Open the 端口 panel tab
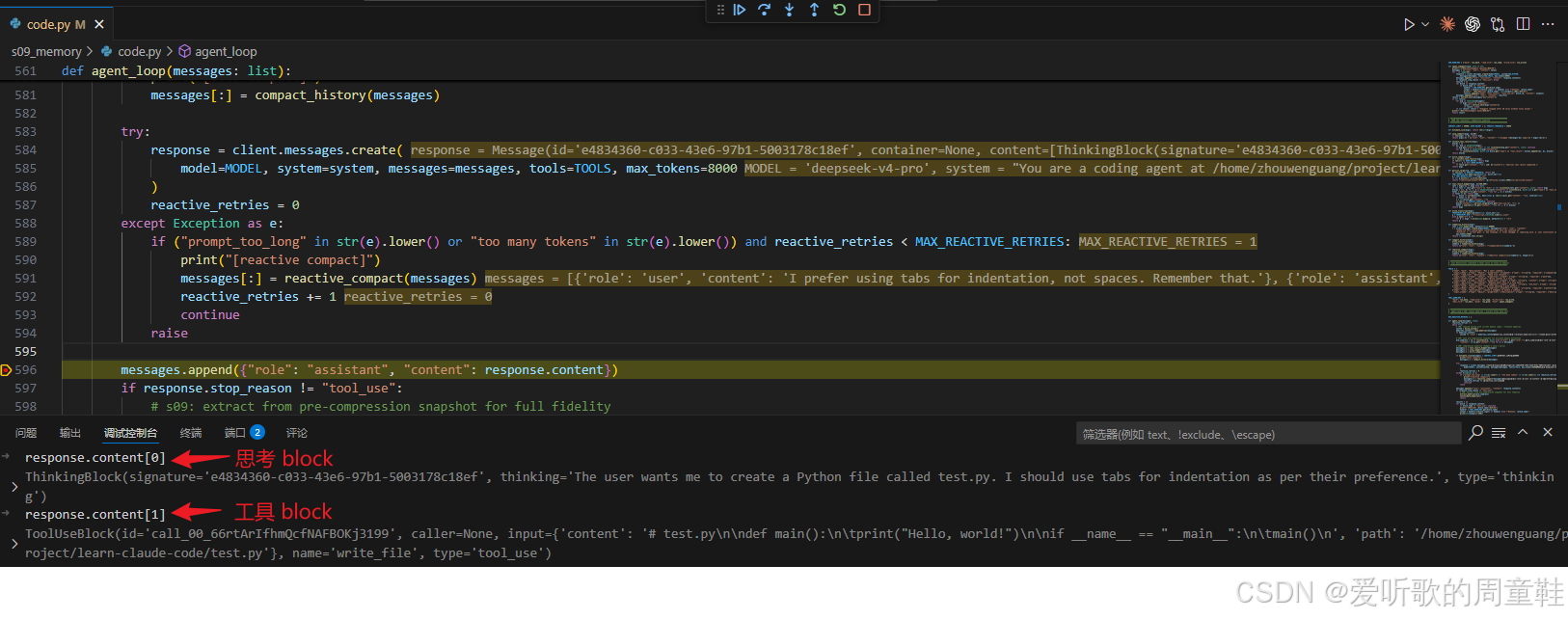 (x=244, y=433)
